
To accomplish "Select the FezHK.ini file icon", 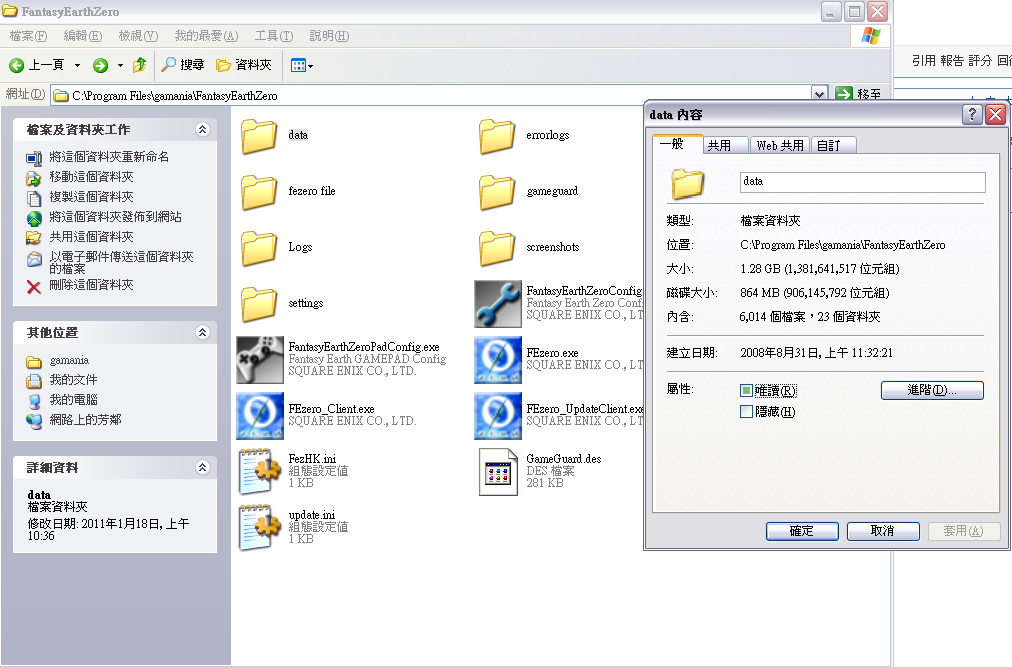I will click(259, 472).
